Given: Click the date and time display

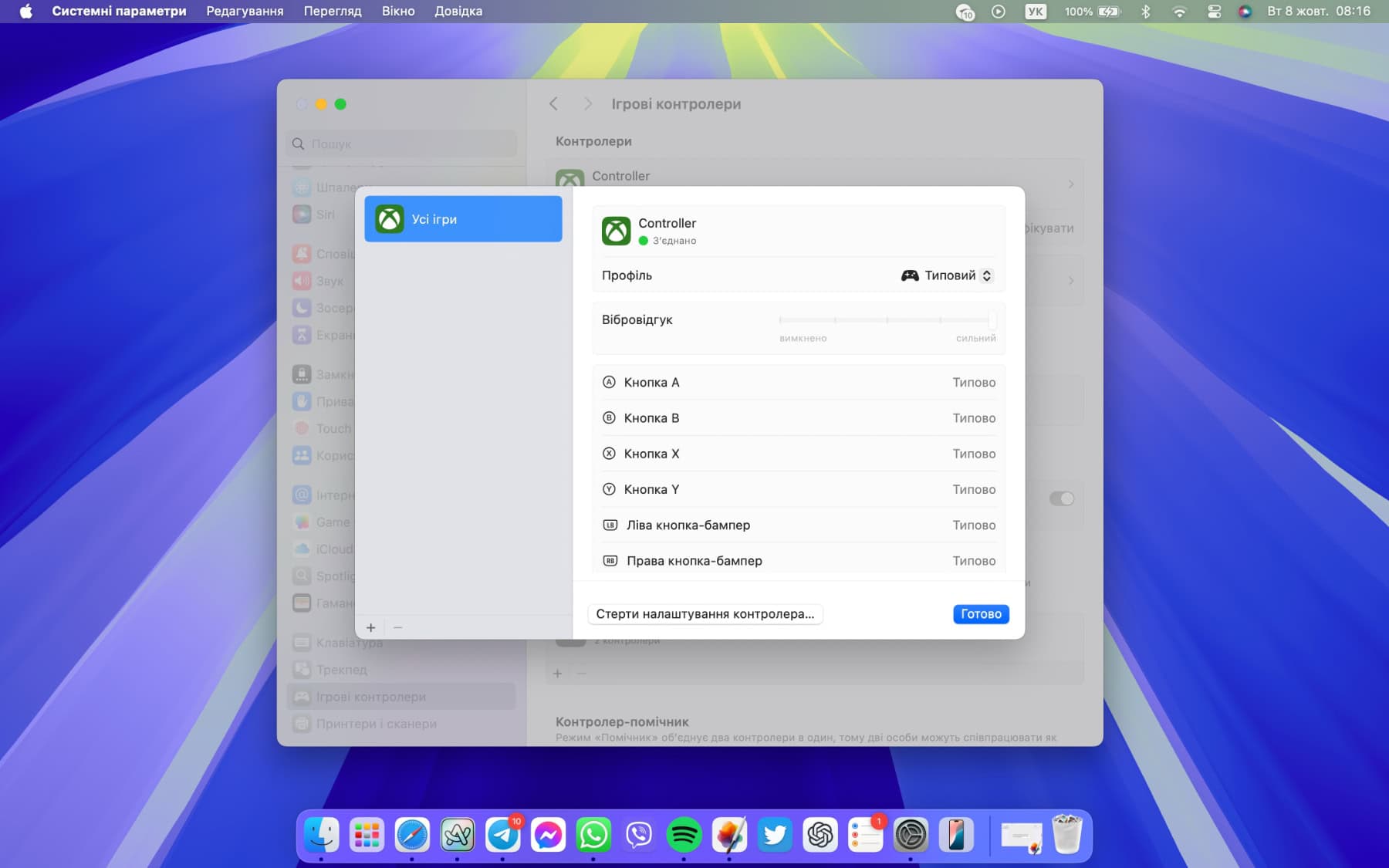Looking at the screenshot, I should tap(1319, 11).
